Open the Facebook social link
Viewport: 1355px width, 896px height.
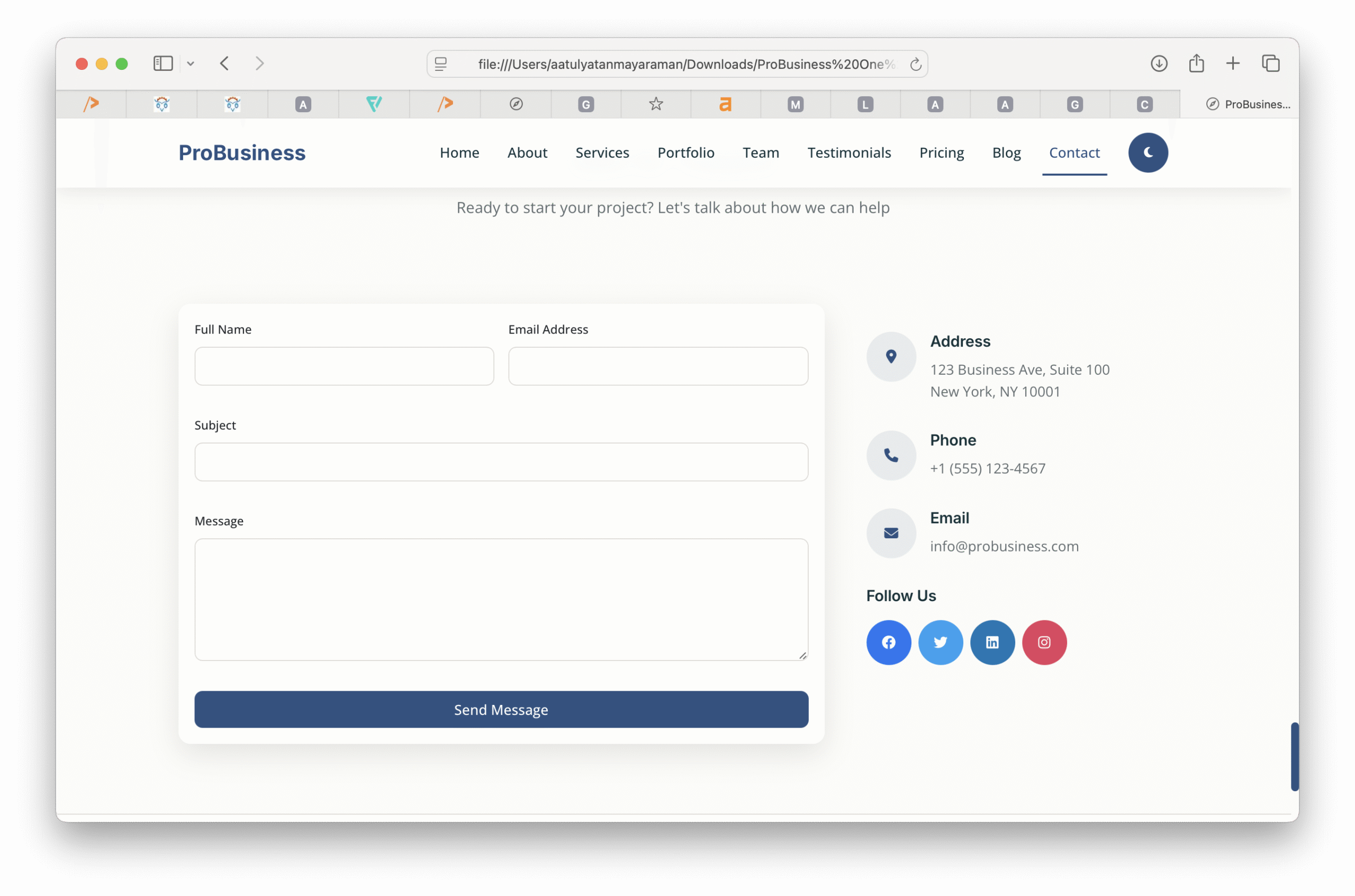(888, 642)
